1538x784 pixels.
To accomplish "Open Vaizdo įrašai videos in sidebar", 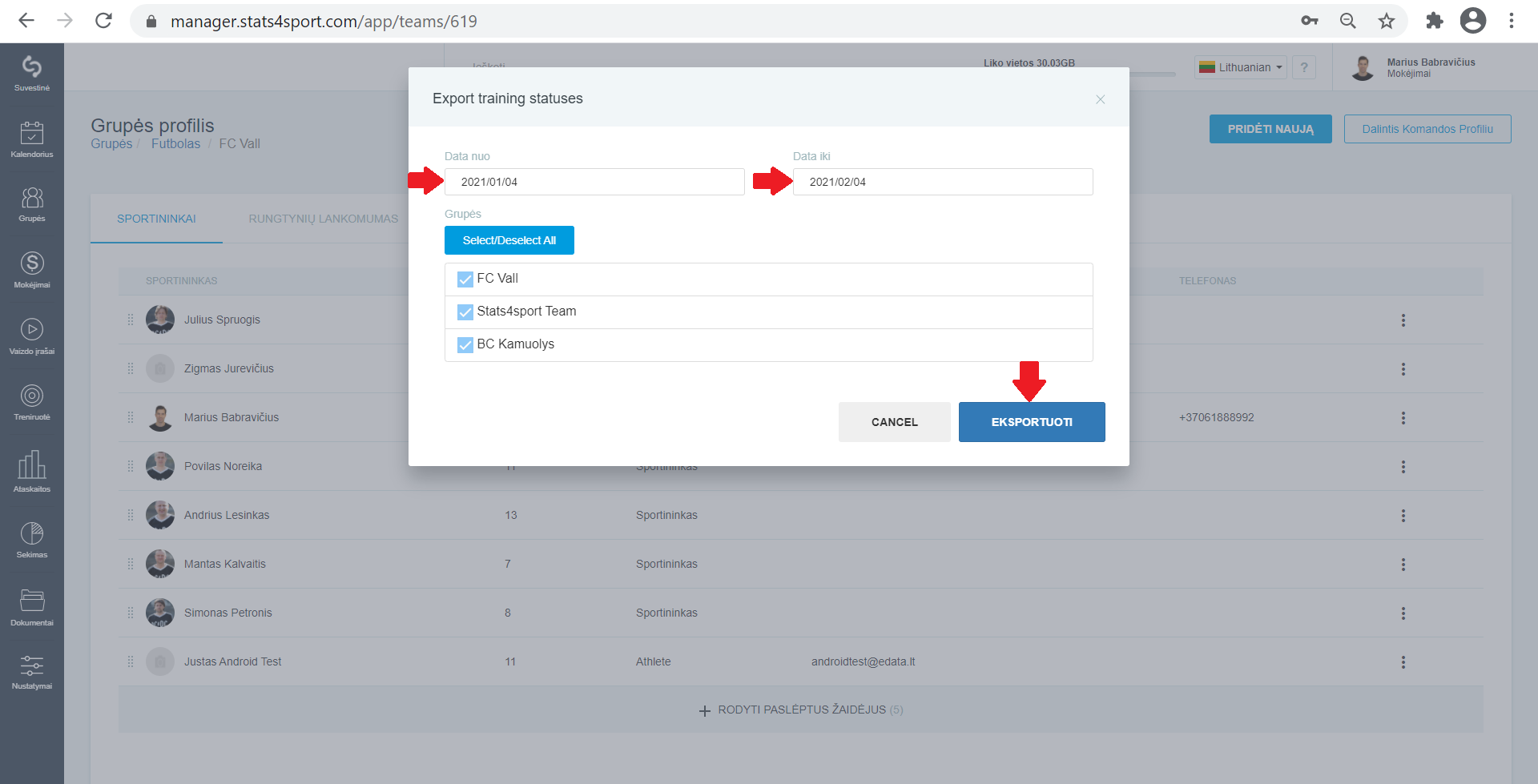I will click(x=32, y=336).
